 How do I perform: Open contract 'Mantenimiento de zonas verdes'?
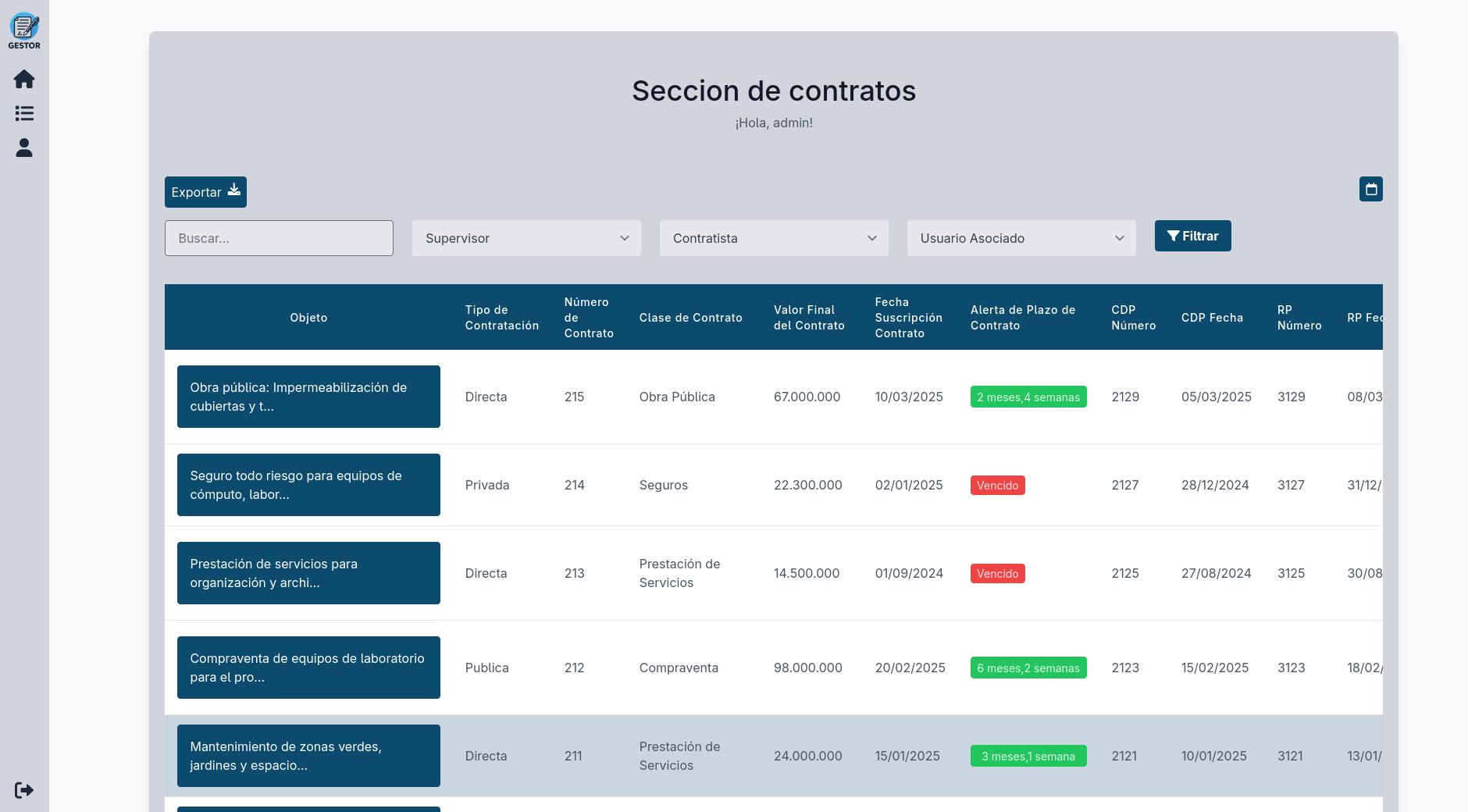(308, 756)
